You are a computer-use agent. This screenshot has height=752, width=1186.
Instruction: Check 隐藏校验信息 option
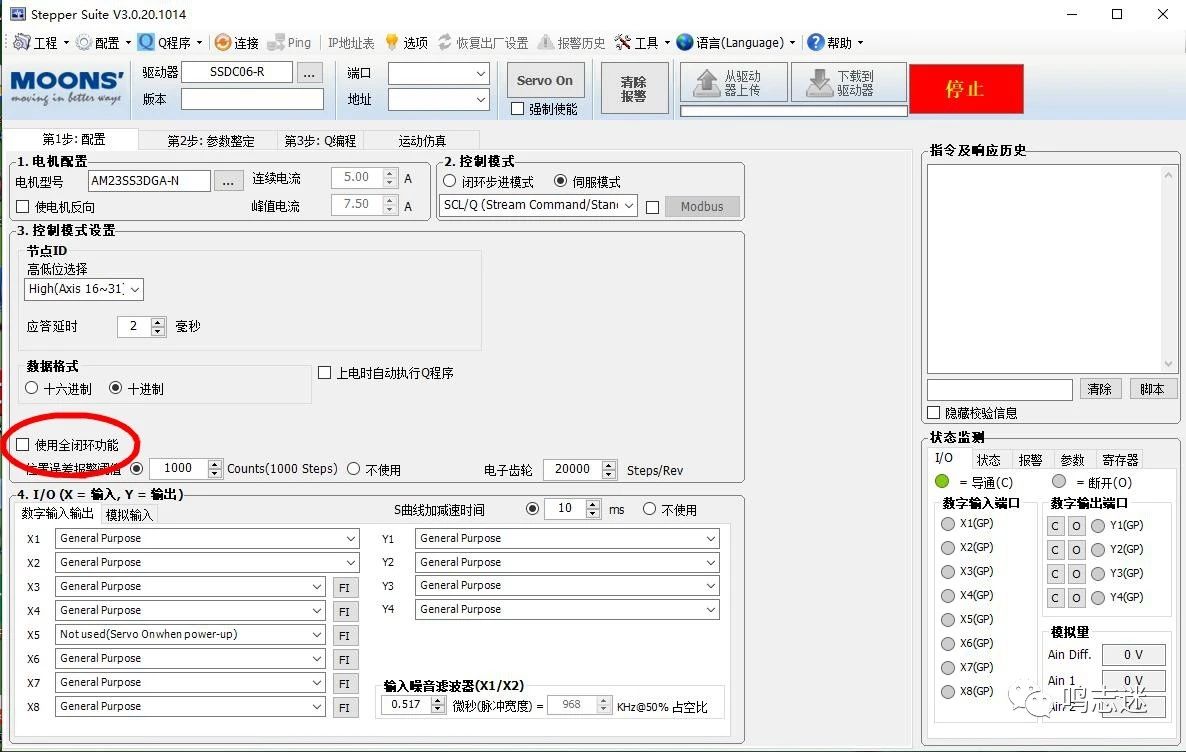[934, 412]
